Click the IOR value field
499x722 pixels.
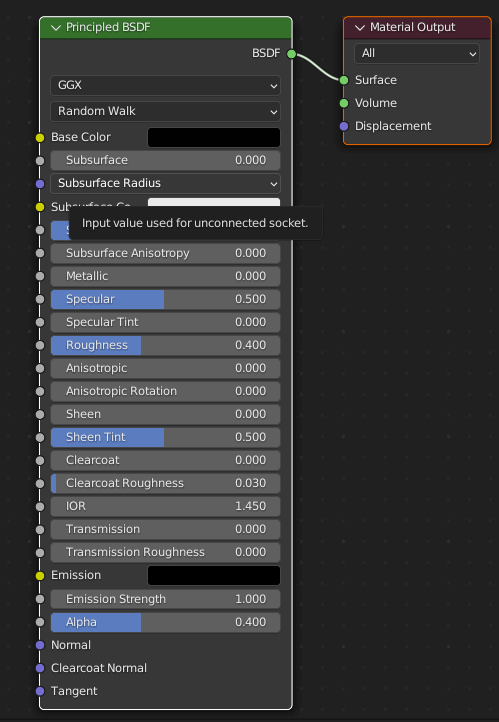165,506
